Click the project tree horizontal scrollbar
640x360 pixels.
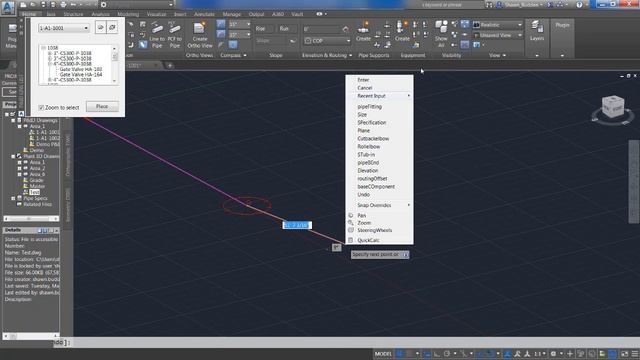31,219
